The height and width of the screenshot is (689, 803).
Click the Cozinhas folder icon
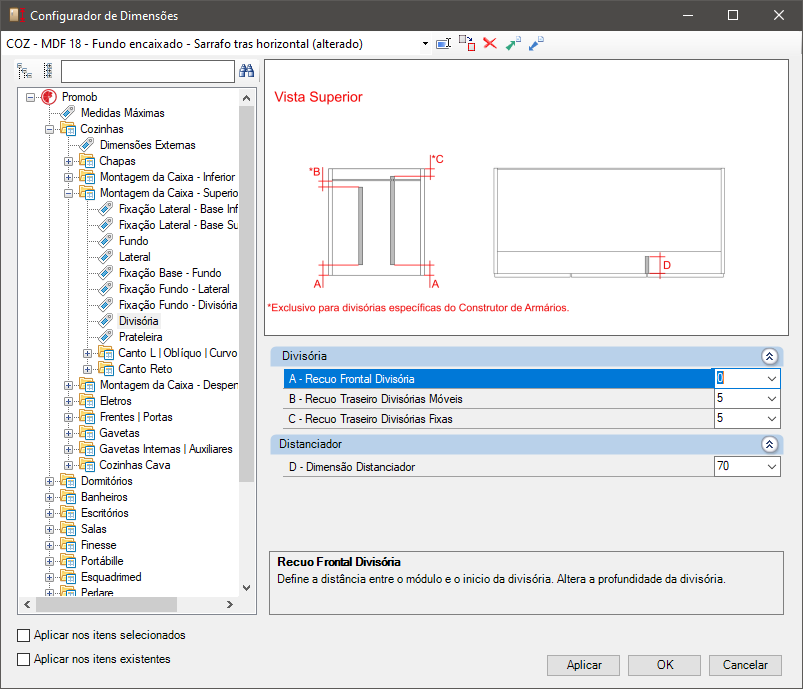(68, 129)
